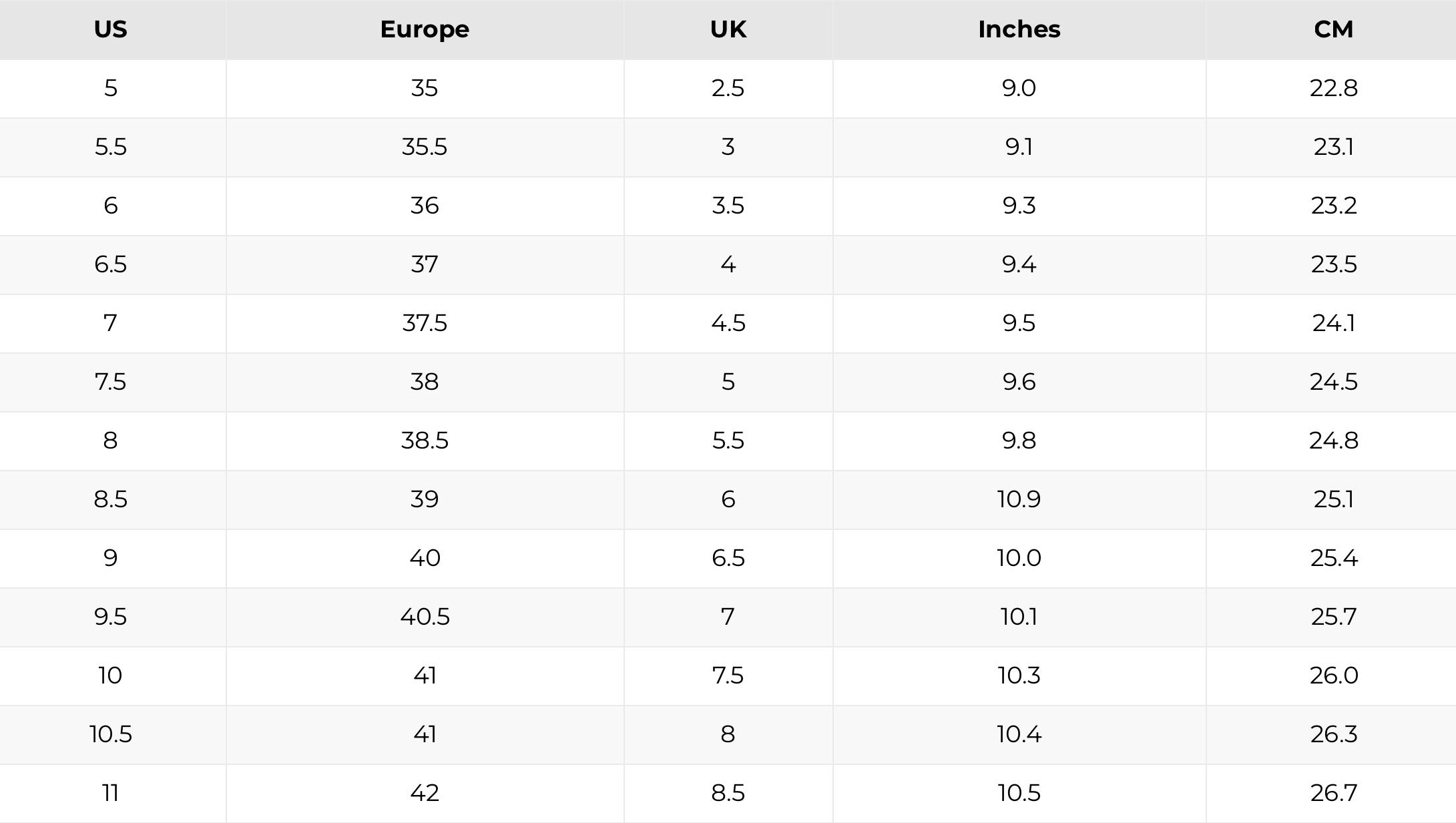Click UK size 2.5 cell
Image resolution: width=1456 pixels, height=823 pixels.
[x=728, y=88]
